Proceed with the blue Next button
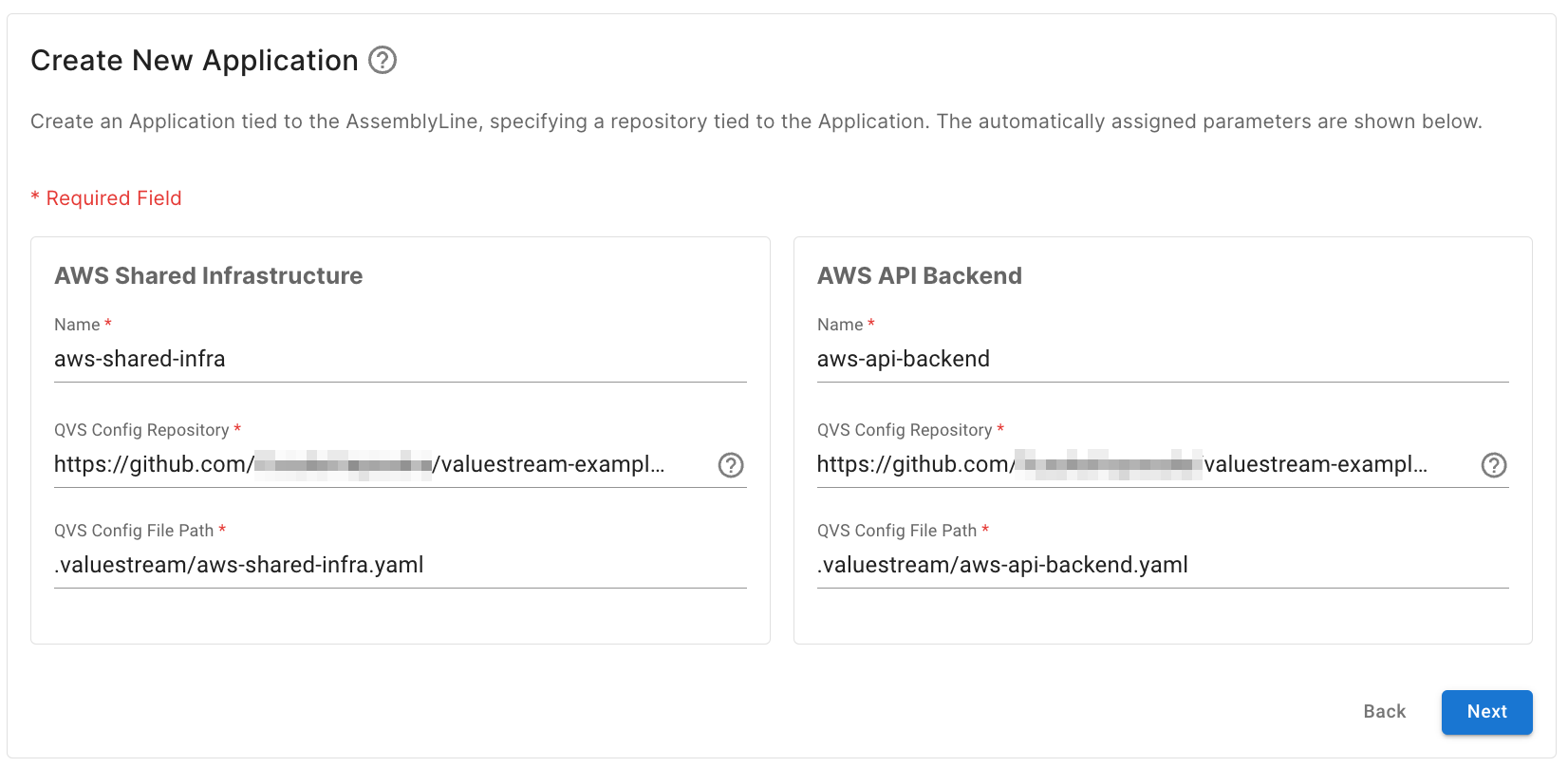 pos(1486,712)
